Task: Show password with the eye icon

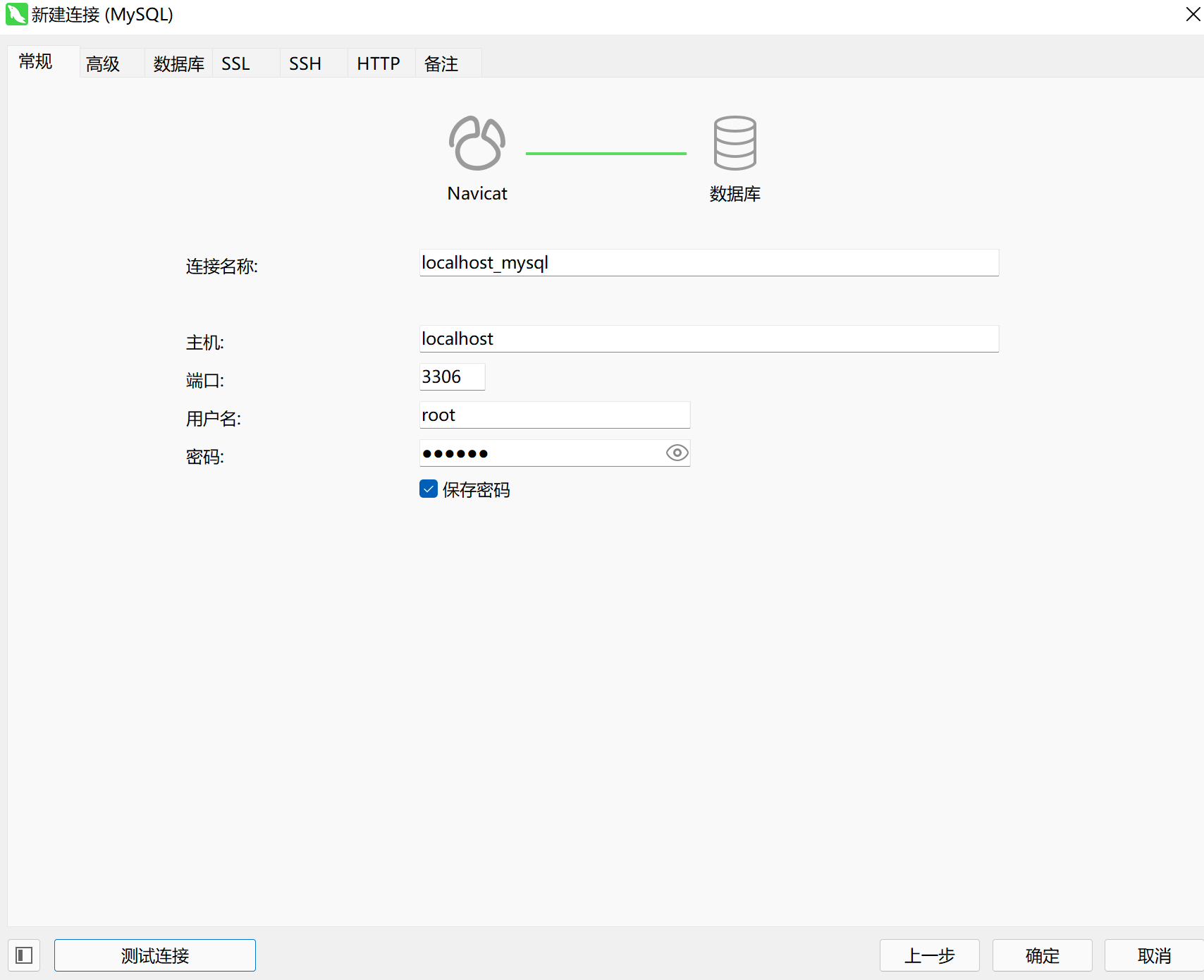Action: 677,453
